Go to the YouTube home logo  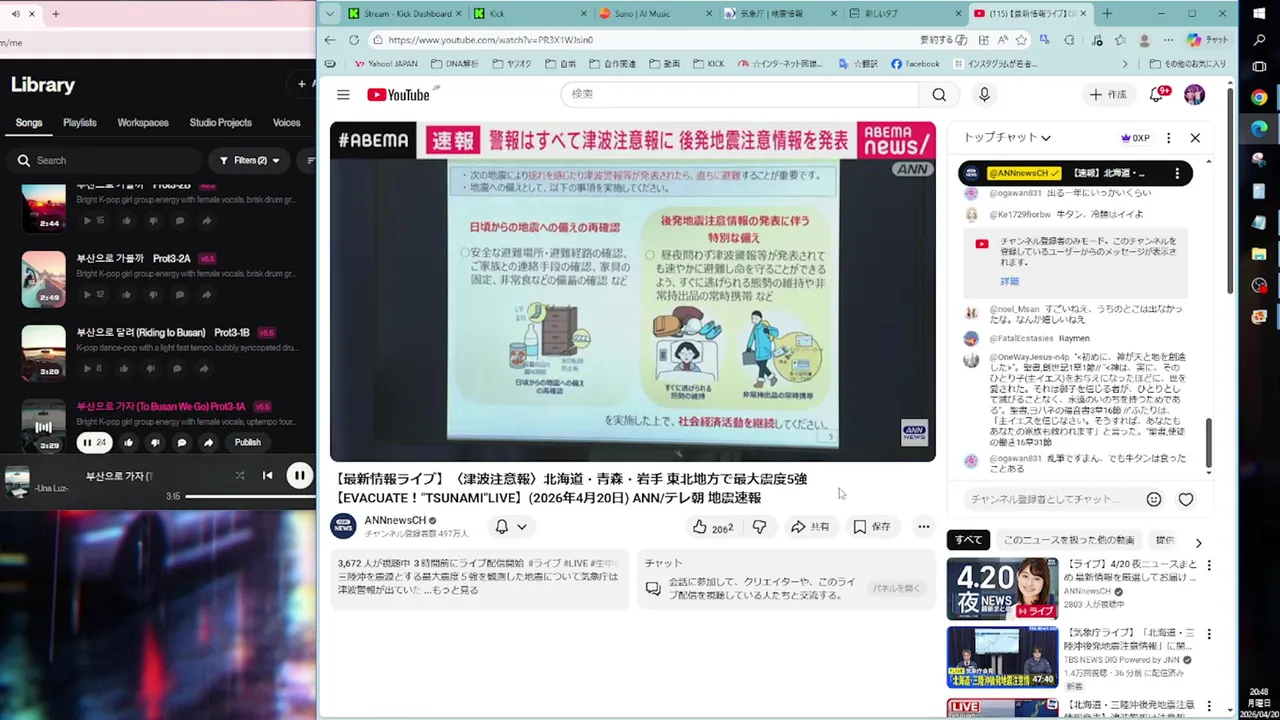[x=398, y=95]
